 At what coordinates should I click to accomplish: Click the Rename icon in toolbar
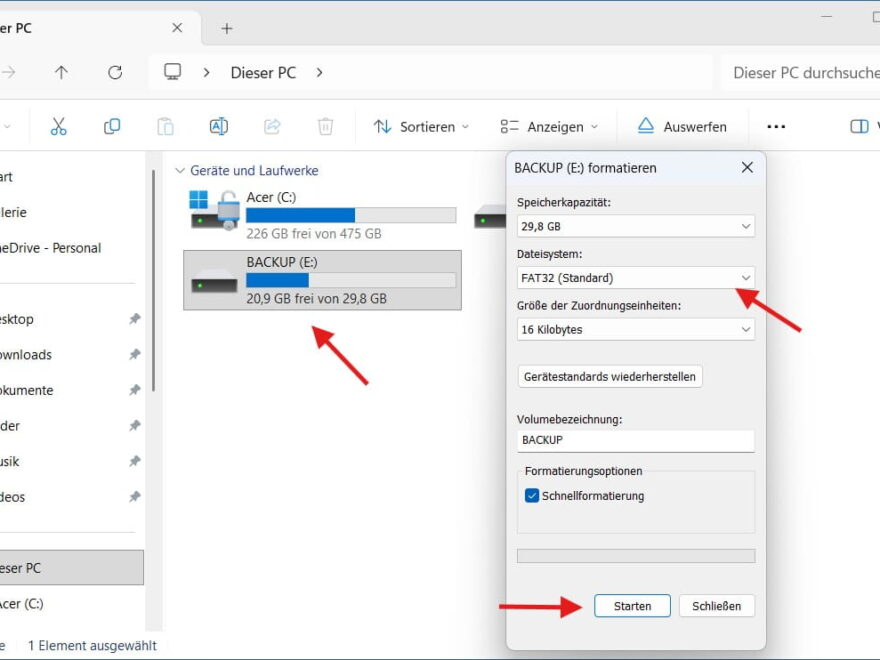[x=218, y=126]
